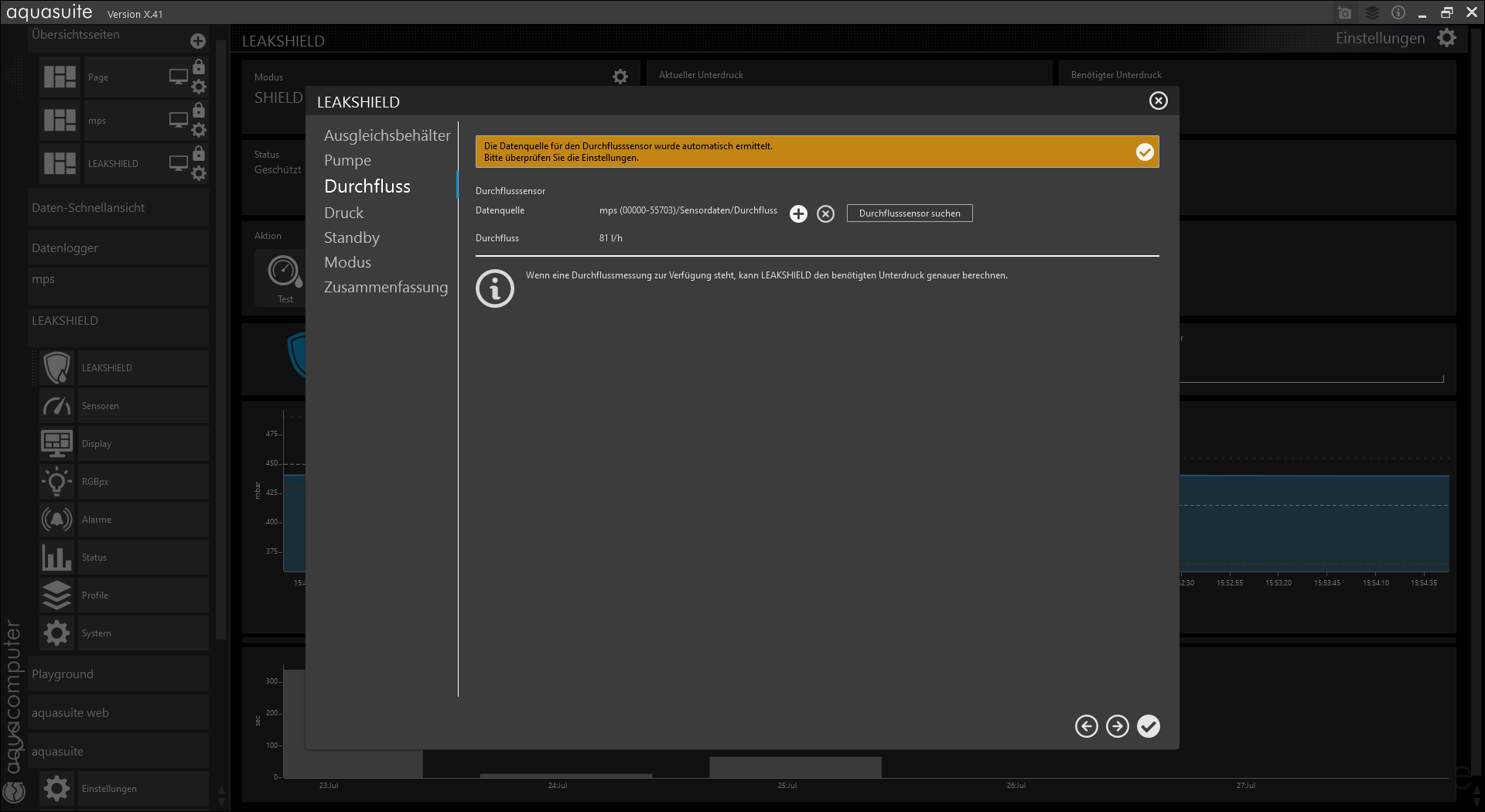
Task: Collapse the LEAKSHIELD device section
Action: click(65, 321)
